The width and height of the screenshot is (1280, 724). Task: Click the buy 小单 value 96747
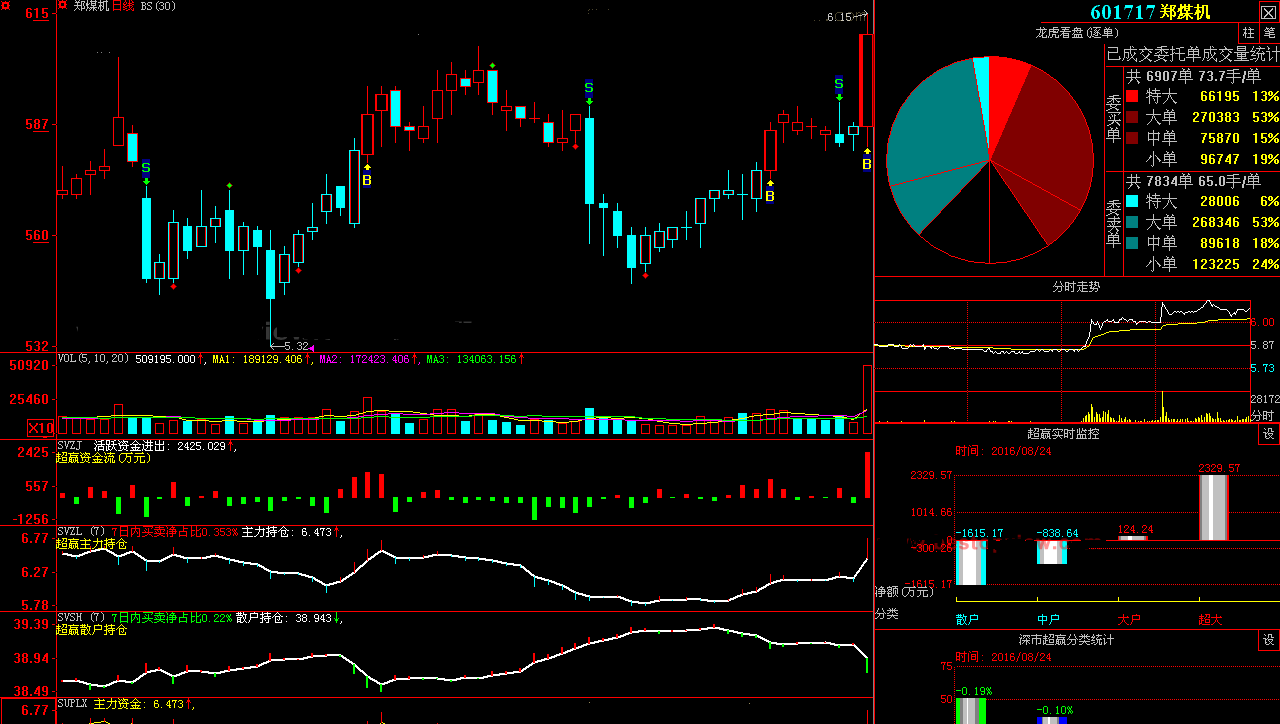pyautogui.click(x=1219, y=159)
